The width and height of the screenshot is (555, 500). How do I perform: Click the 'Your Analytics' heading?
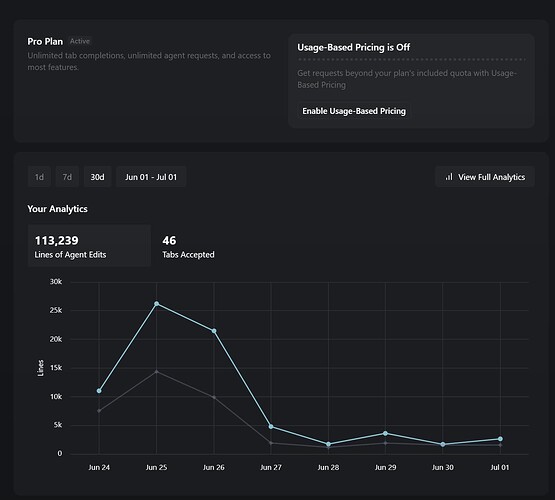tap(57, 209)
